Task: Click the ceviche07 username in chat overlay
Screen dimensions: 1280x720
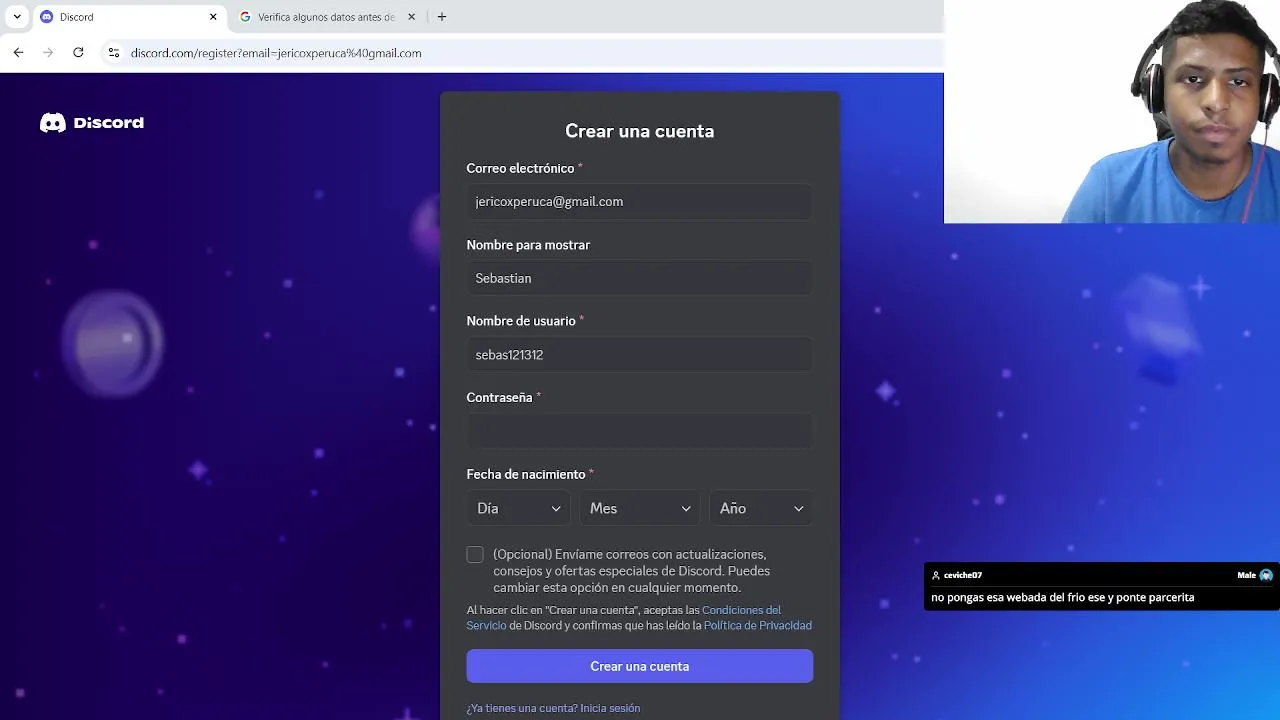Action: [963, 575]
